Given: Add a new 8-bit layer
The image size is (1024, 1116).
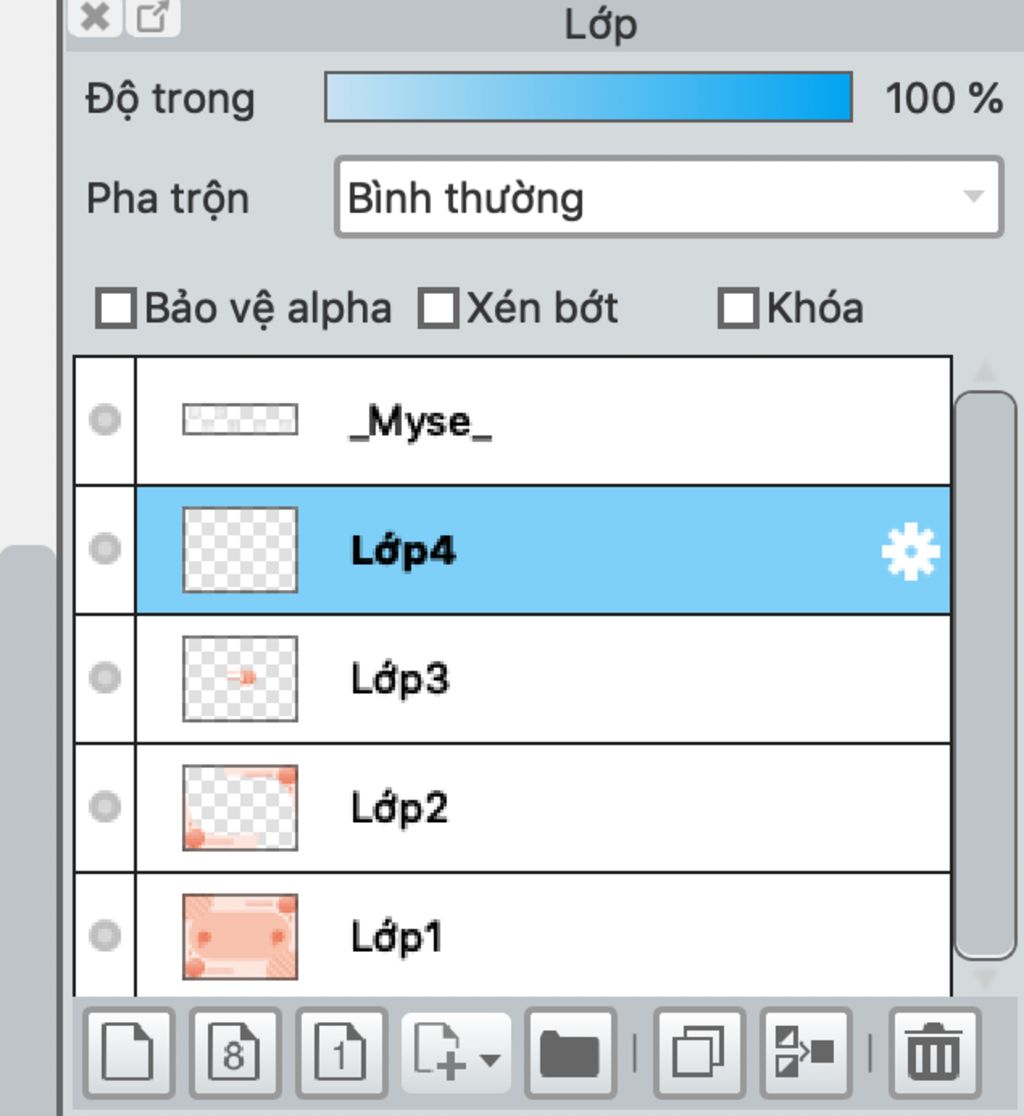Looking at the screenshot, I should pyautogui.click(x=235, y=1053).
